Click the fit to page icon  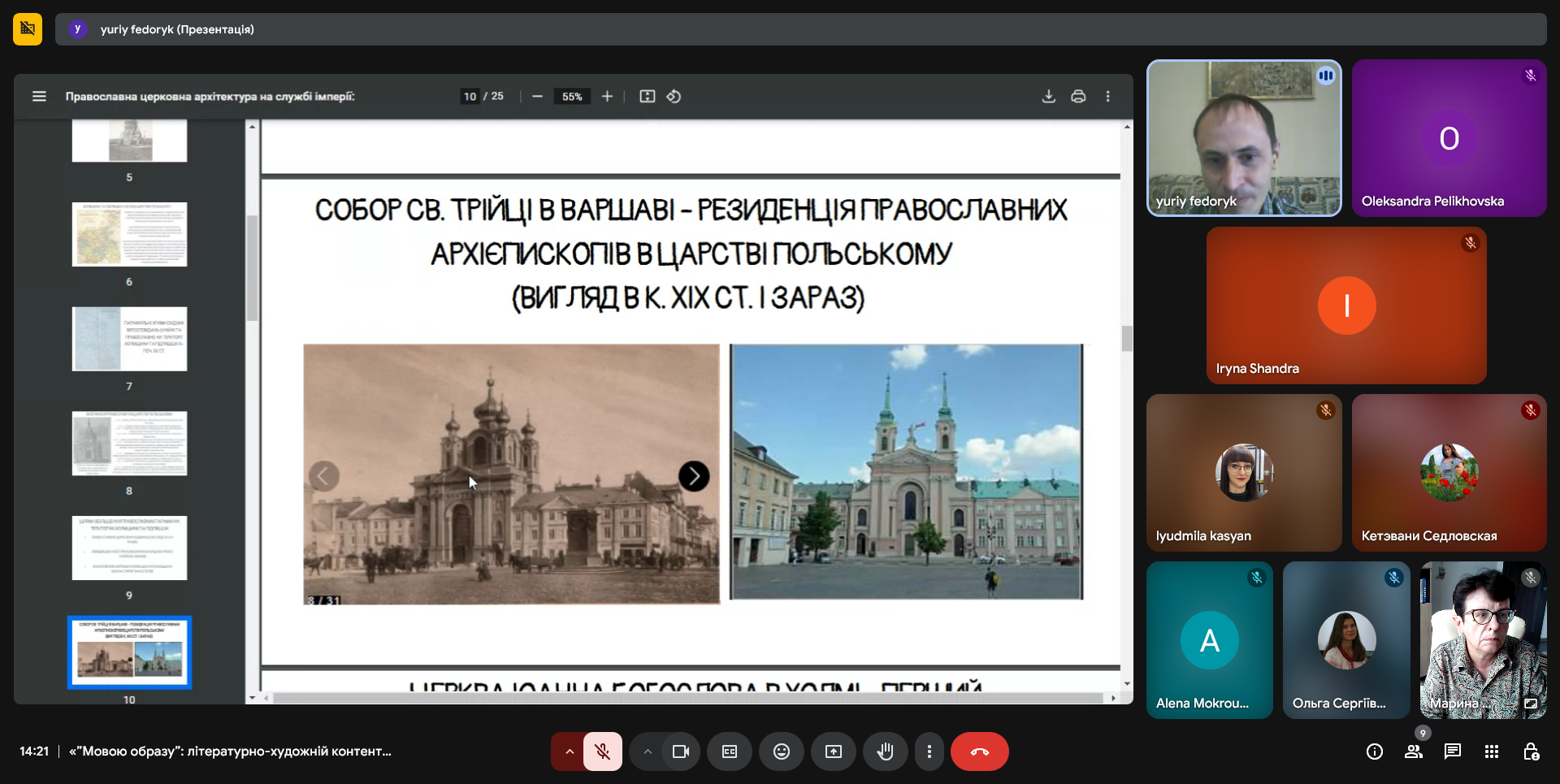pos(647,97)
